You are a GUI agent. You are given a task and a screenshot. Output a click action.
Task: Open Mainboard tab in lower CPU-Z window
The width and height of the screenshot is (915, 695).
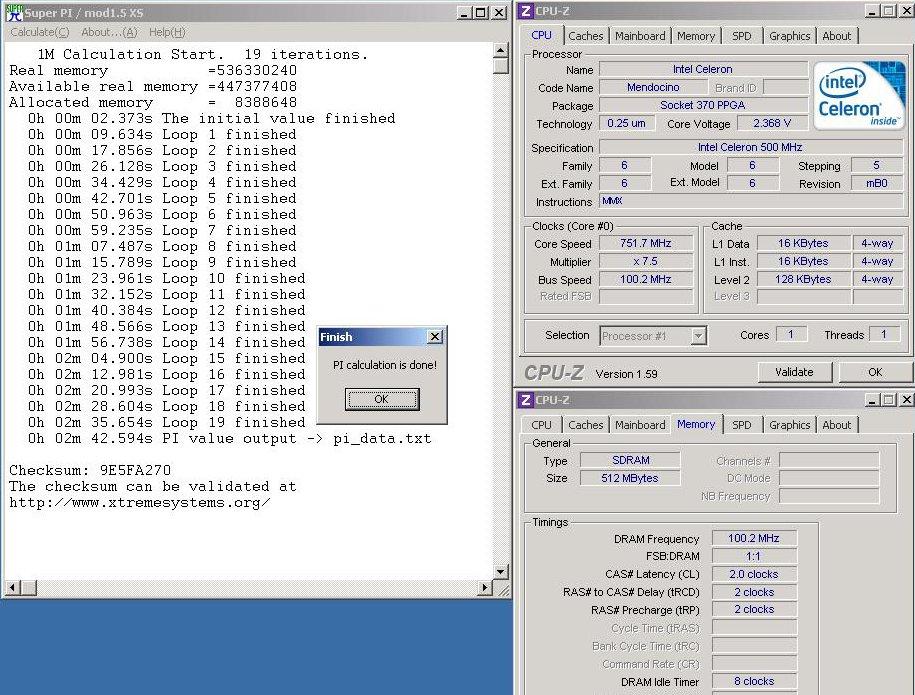[x=640, y=425]
